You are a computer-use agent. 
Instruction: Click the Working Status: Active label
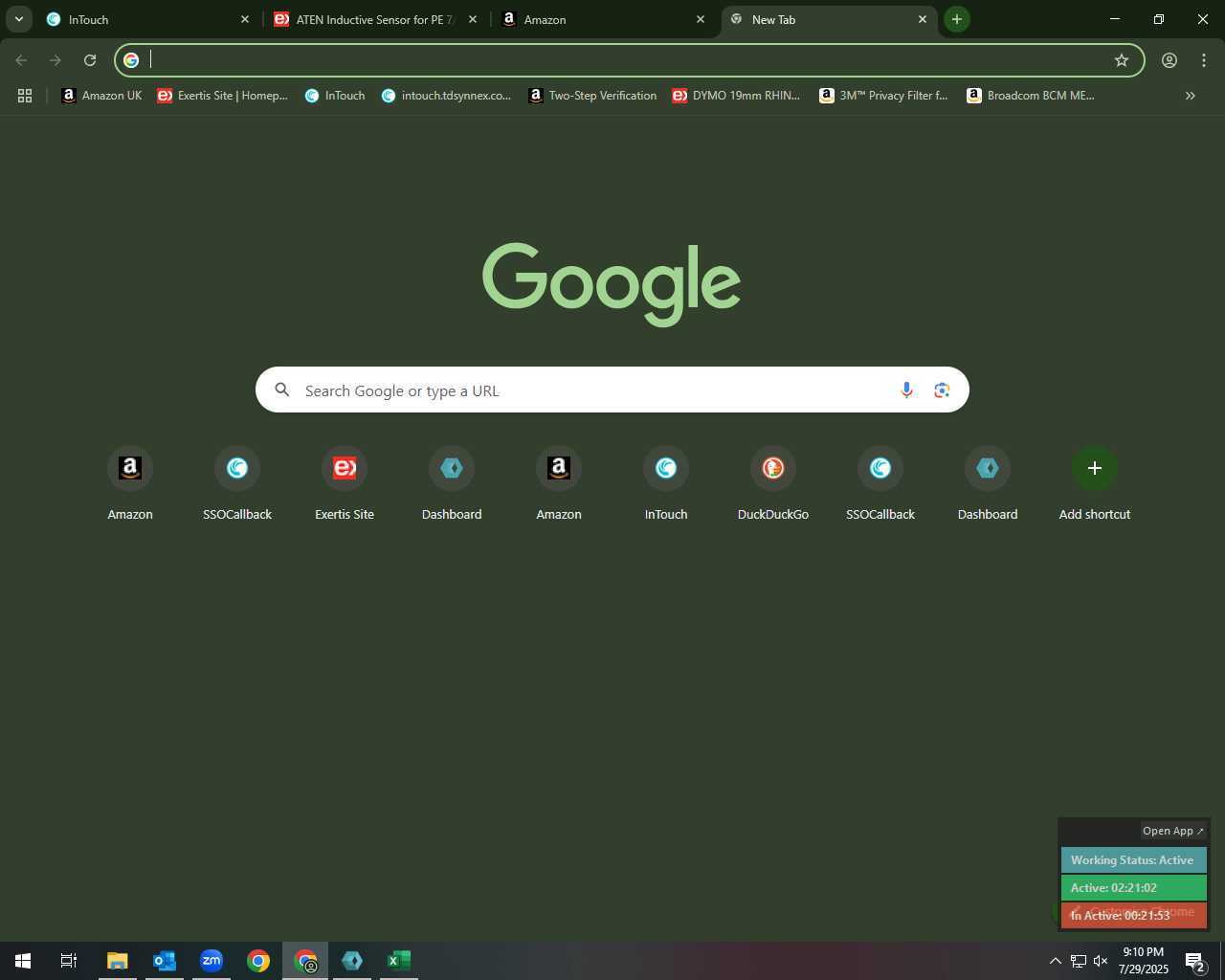click(1133, 860)
